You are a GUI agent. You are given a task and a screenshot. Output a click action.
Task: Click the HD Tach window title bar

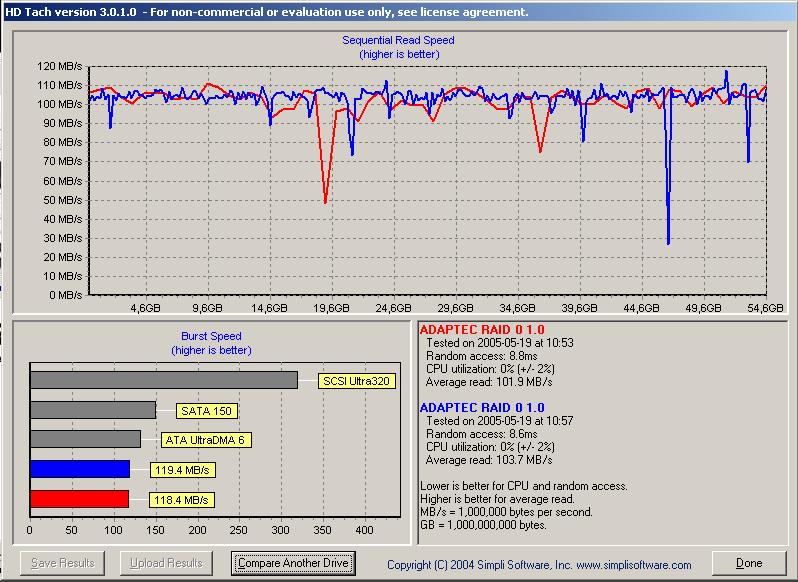(x=399, y=12)
